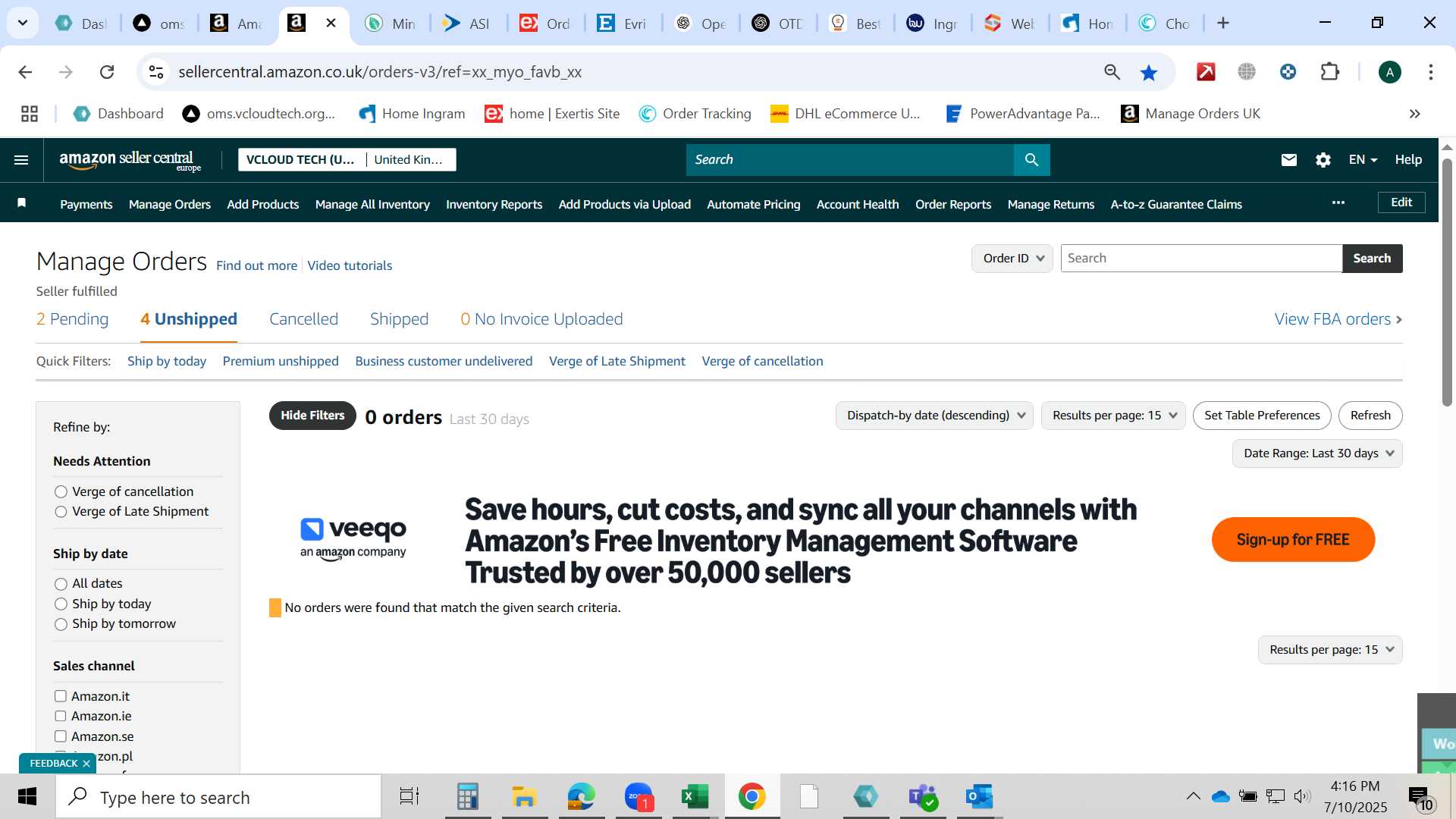1456x819 pixels.
Task: Switch to the Pending orders tab
Action: [x=72, y=319]
